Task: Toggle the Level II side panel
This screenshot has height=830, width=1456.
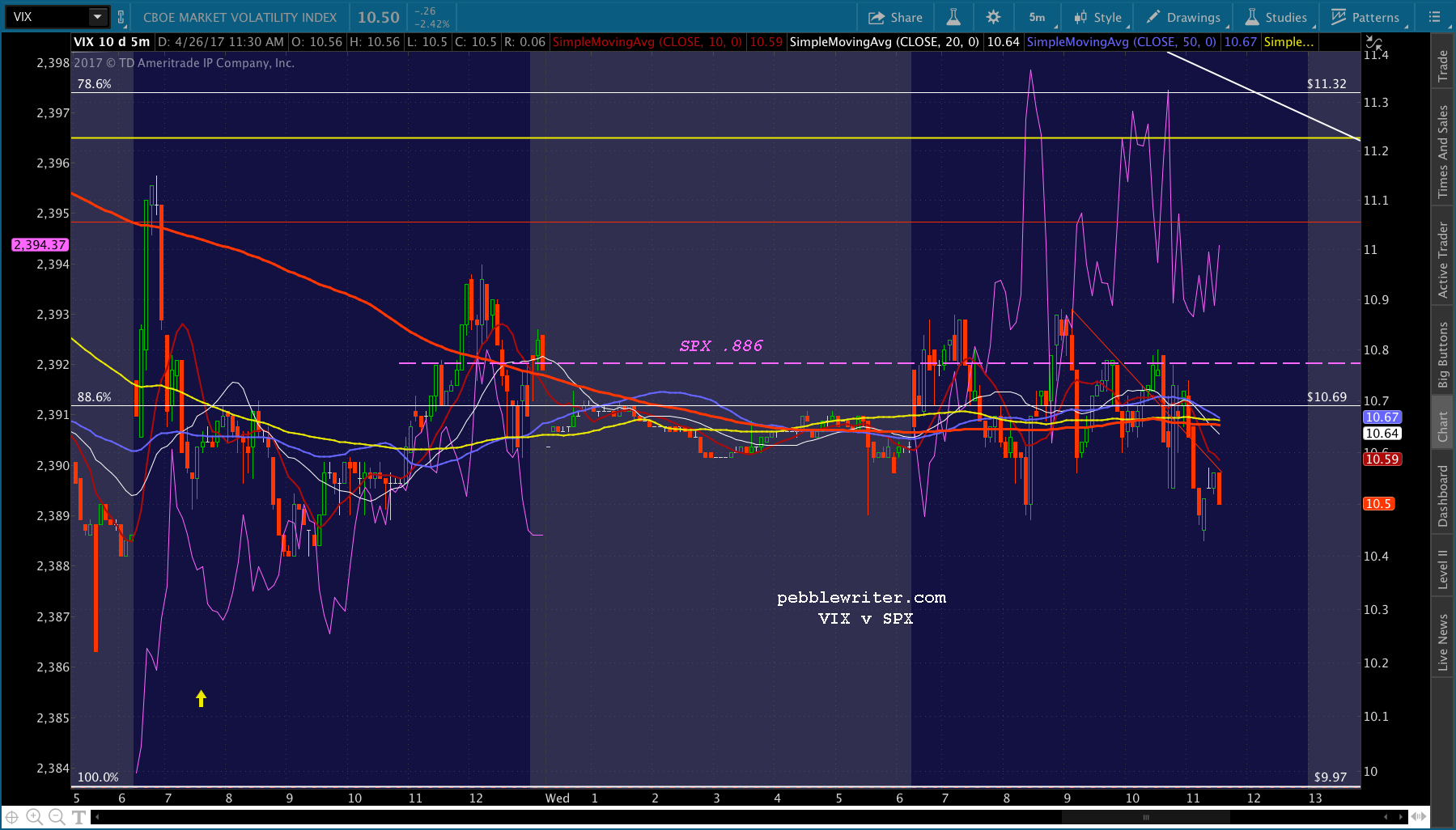Action: [1442, 569]
